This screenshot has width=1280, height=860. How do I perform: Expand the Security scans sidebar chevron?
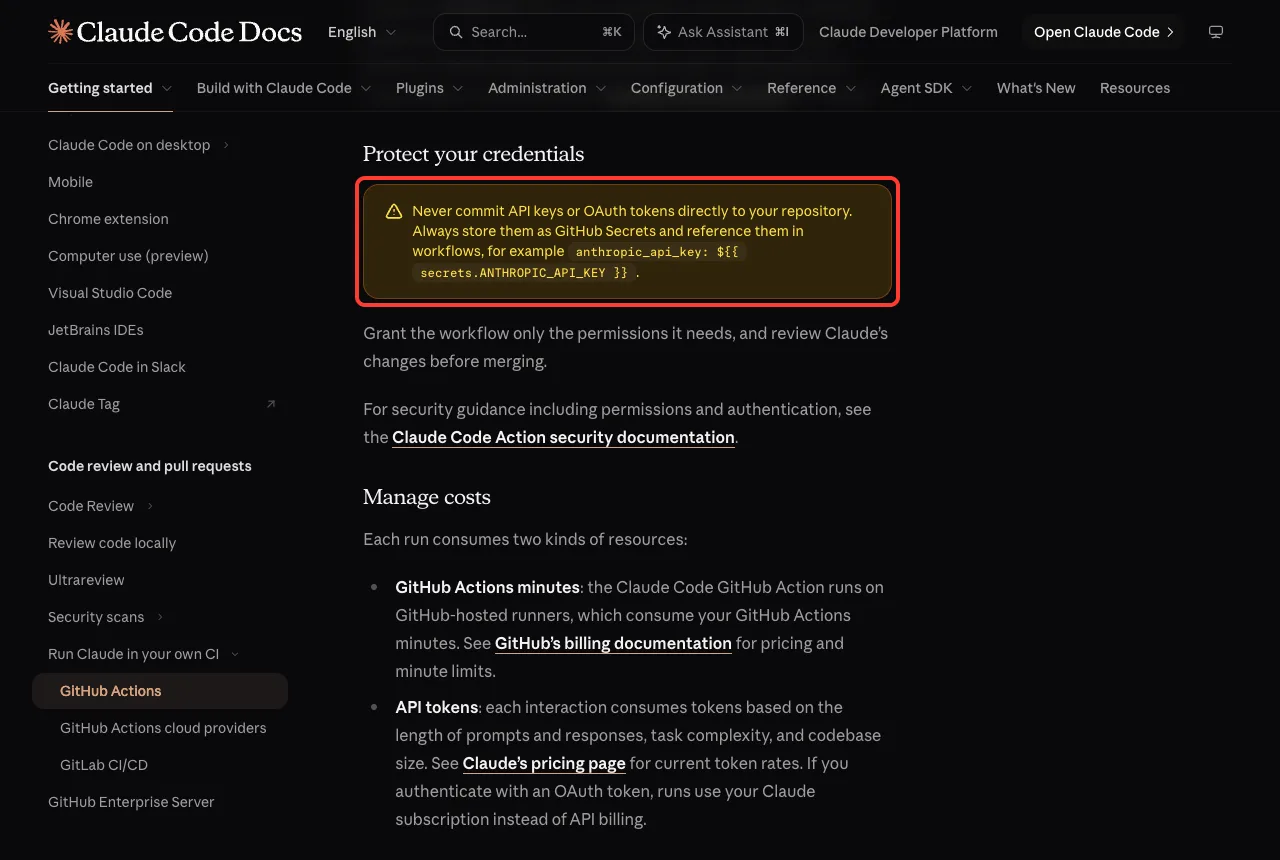160,617
